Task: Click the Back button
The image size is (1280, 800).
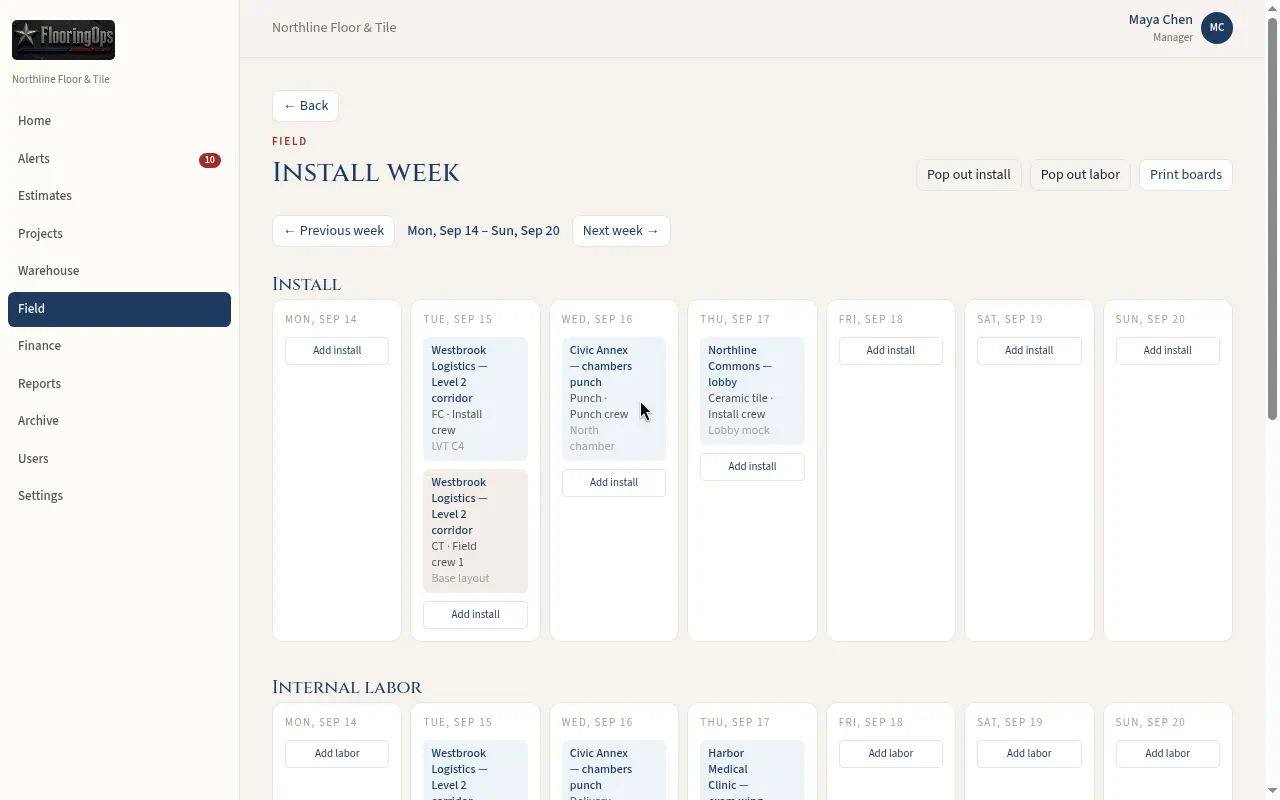Action: click(x=305, y=106)
